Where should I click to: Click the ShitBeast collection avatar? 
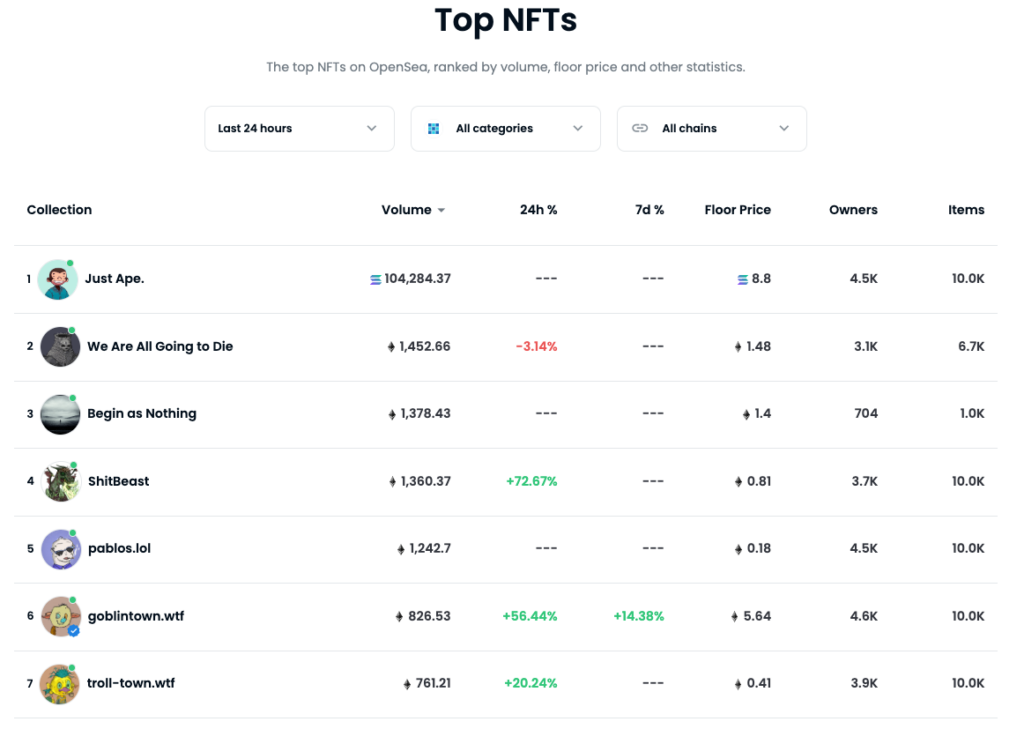click(x=61, y=482)
